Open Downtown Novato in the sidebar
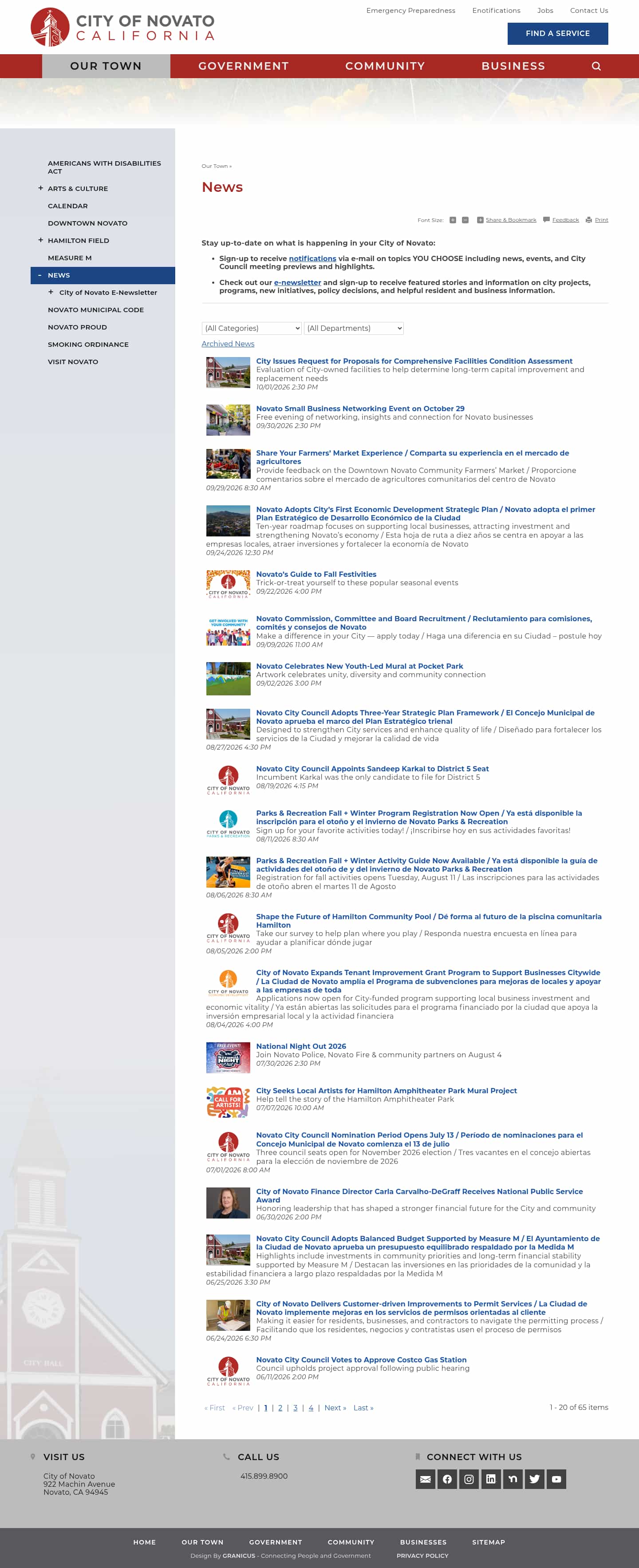This screenshot has height=1568, width=639. click(87, 223)
